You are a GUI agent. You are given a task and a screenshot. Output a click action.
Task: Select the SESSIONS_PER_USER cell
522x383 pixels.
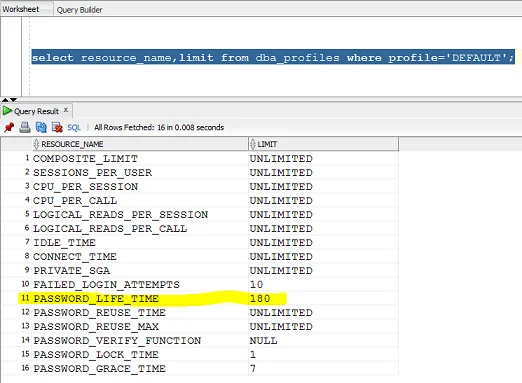(x=140, y=173)
